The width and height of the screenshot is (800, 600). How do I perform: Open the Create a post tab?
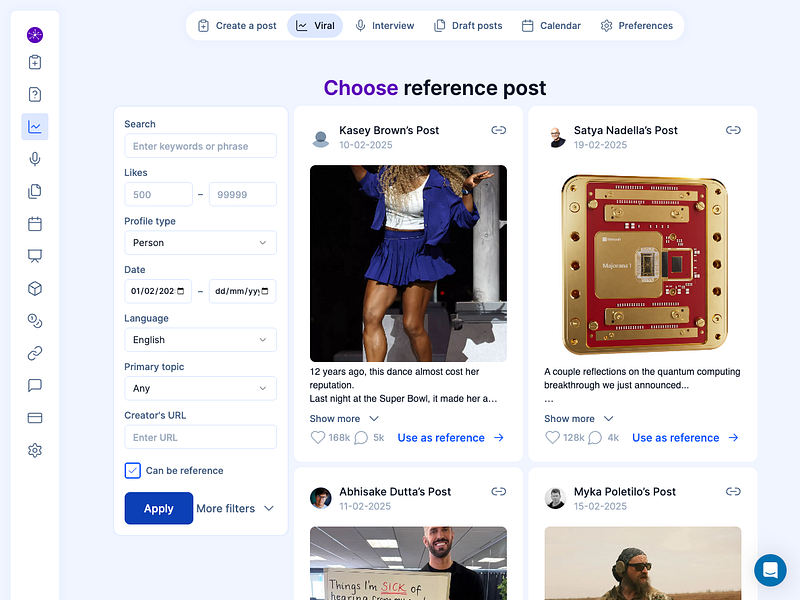[x=237, y=26]
